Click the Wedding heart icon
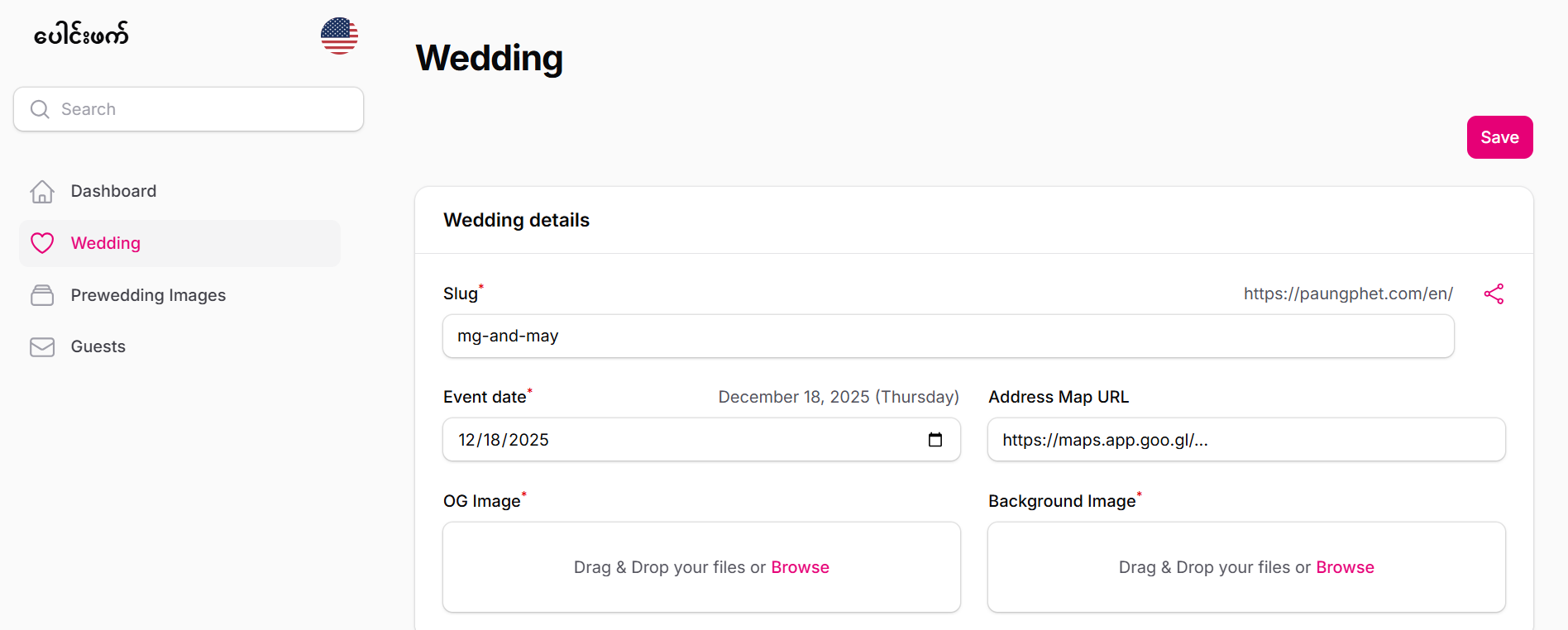 click(42, 243)
